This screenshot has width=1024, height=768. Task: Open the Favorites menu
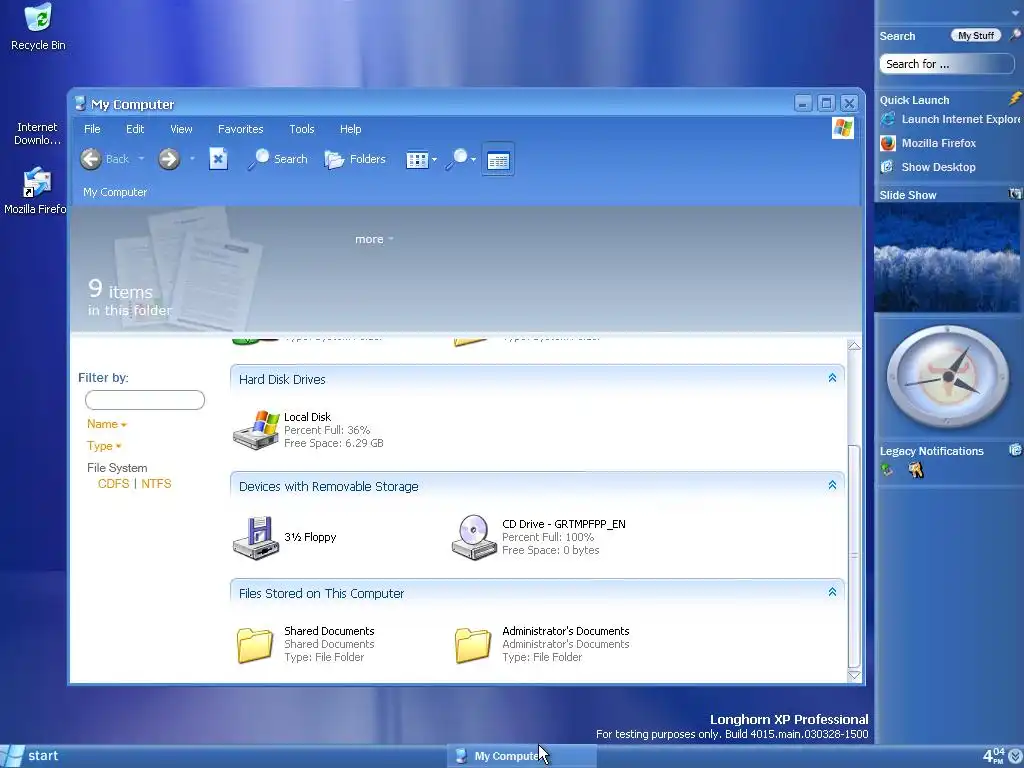pos(240,129)
